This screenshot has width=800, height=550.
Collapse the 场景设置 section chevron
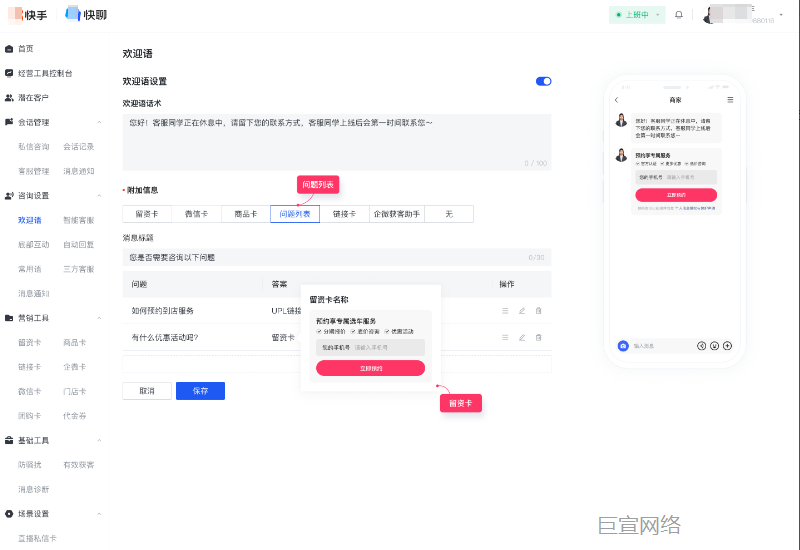tap(99, 514)
